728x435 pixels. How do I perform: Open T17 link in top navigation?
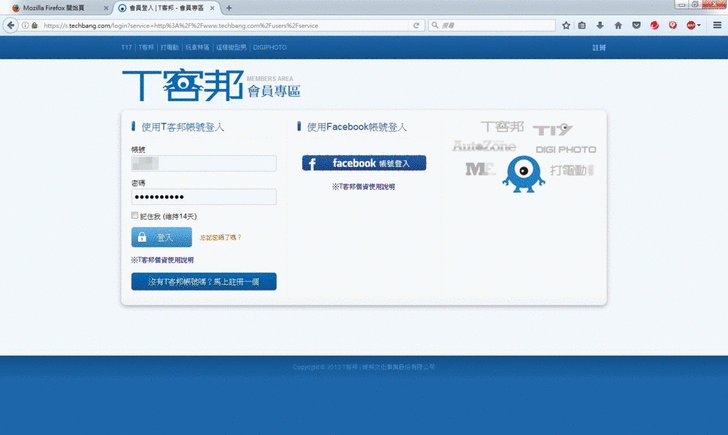pos(126,47)
